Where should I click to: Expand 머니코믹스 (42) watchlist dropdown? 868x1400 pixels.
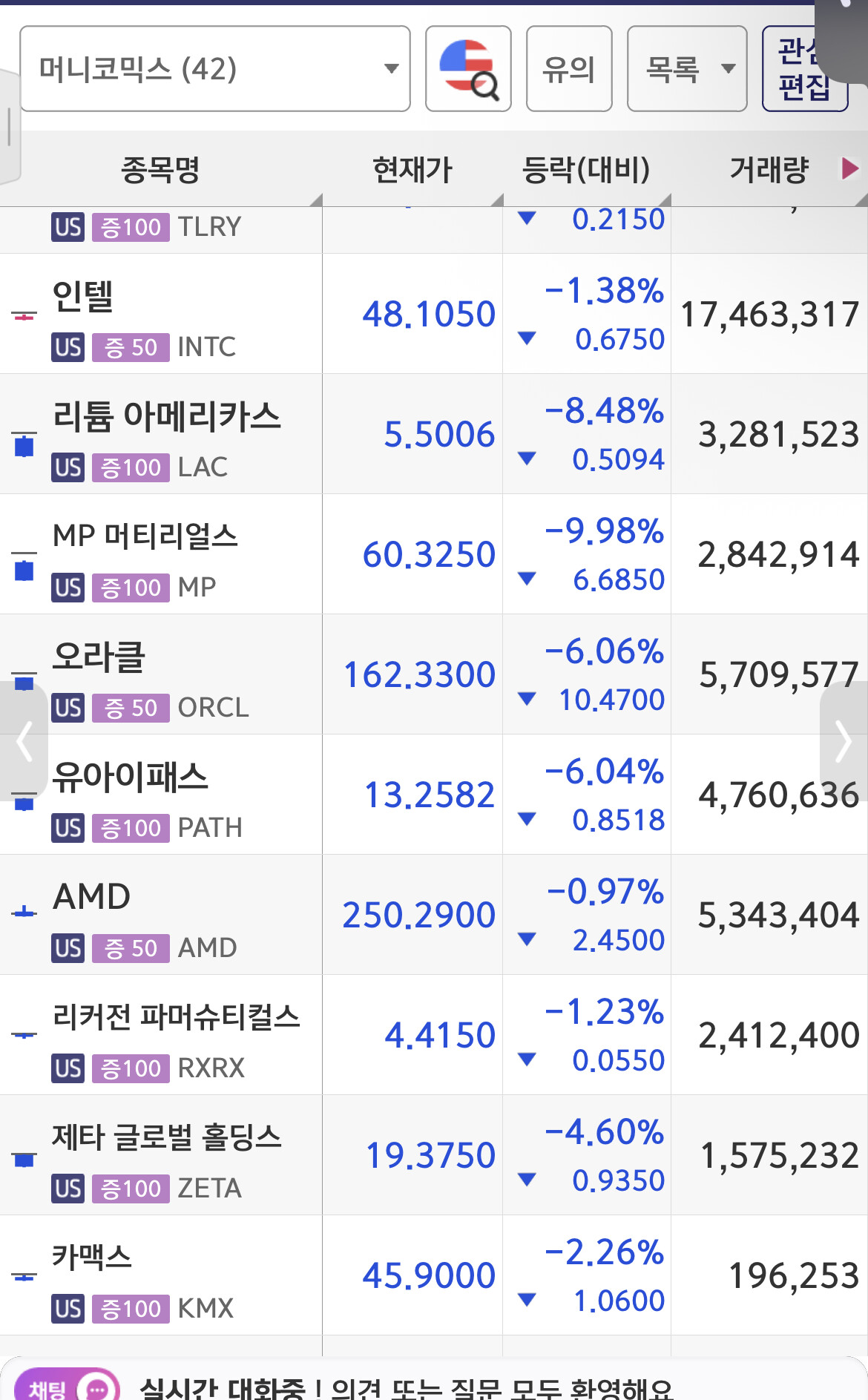tap(215, 69)
